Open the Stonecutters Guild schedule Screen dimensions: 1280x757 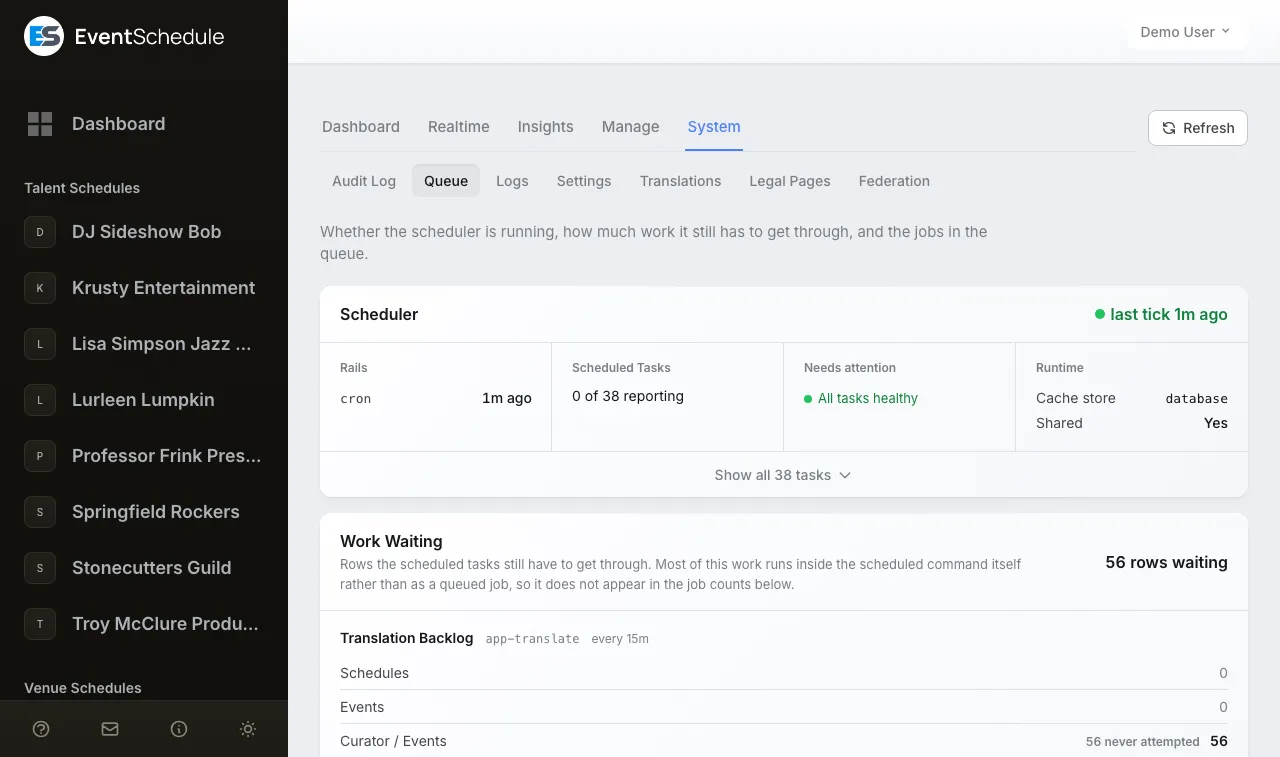[x=152, y=568]
